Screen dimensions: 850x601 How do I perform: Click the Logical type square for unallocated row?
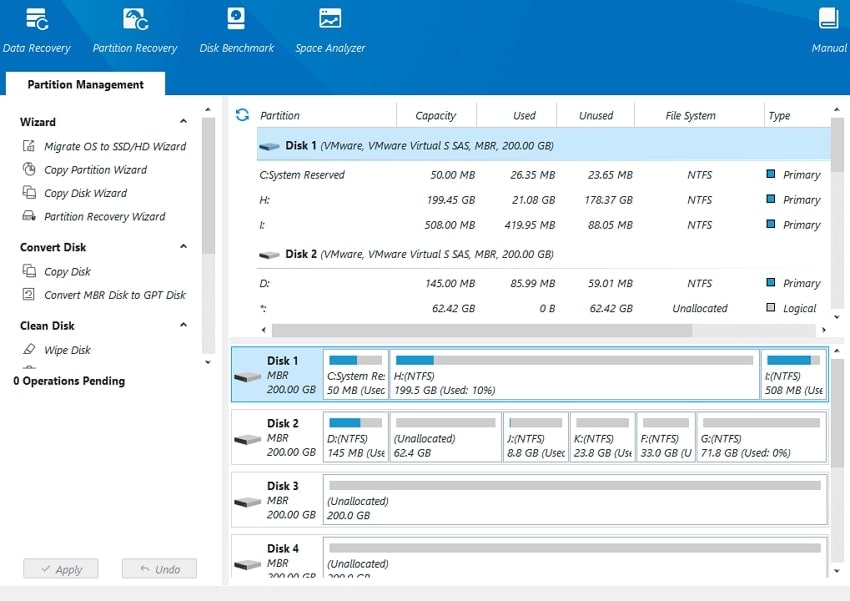point(770,307)
